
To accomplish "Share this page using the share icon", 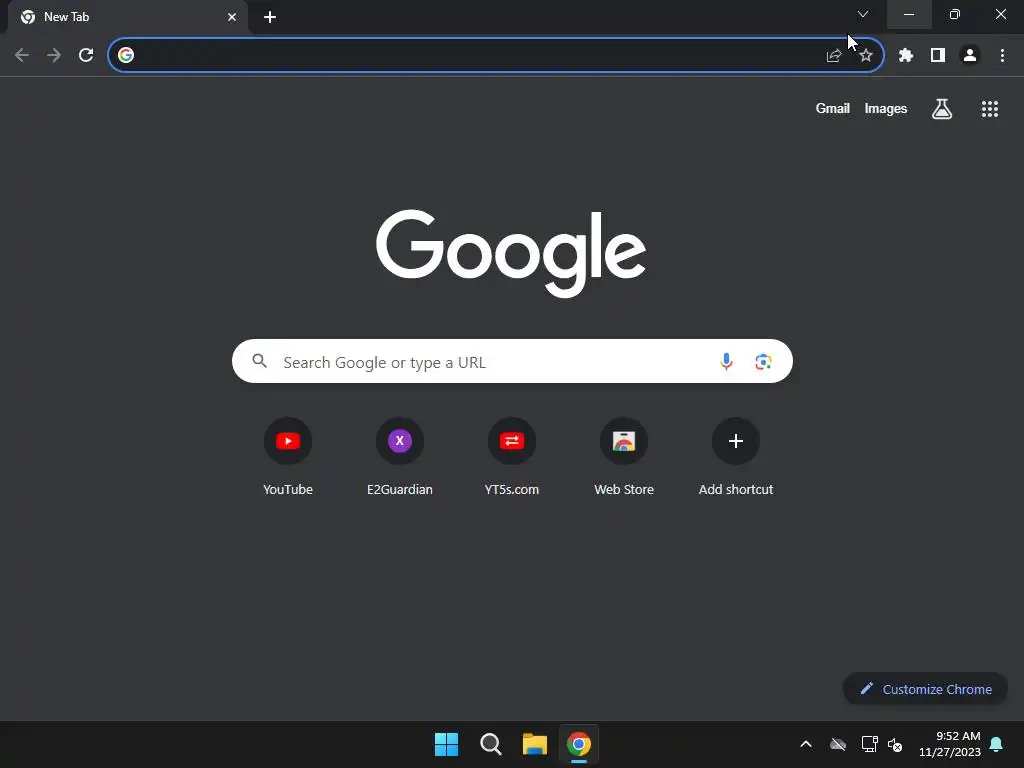I will (x=833, y=56).
